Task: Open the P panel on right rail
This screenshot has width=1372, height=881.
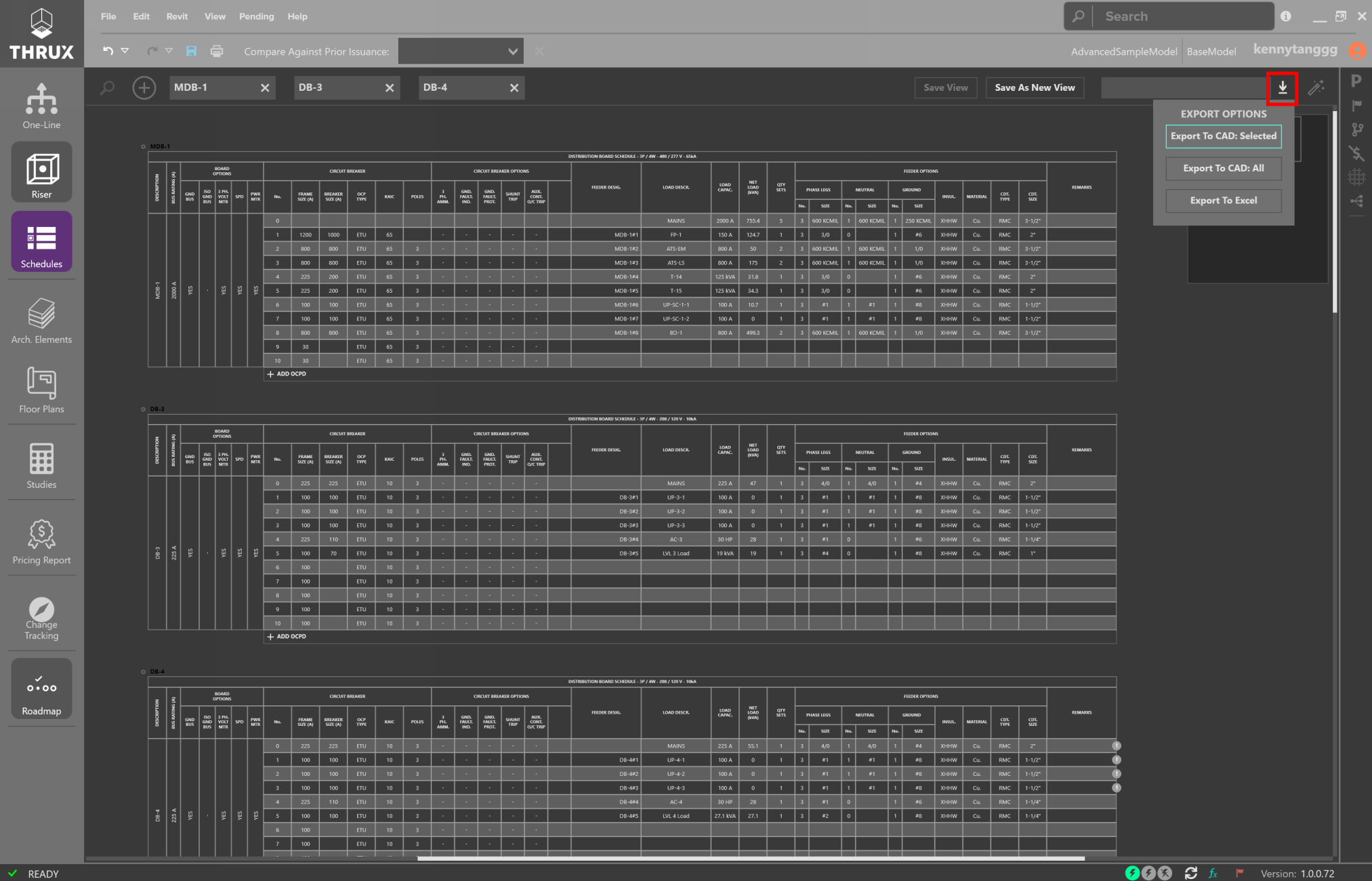Action: (1356, 81)
